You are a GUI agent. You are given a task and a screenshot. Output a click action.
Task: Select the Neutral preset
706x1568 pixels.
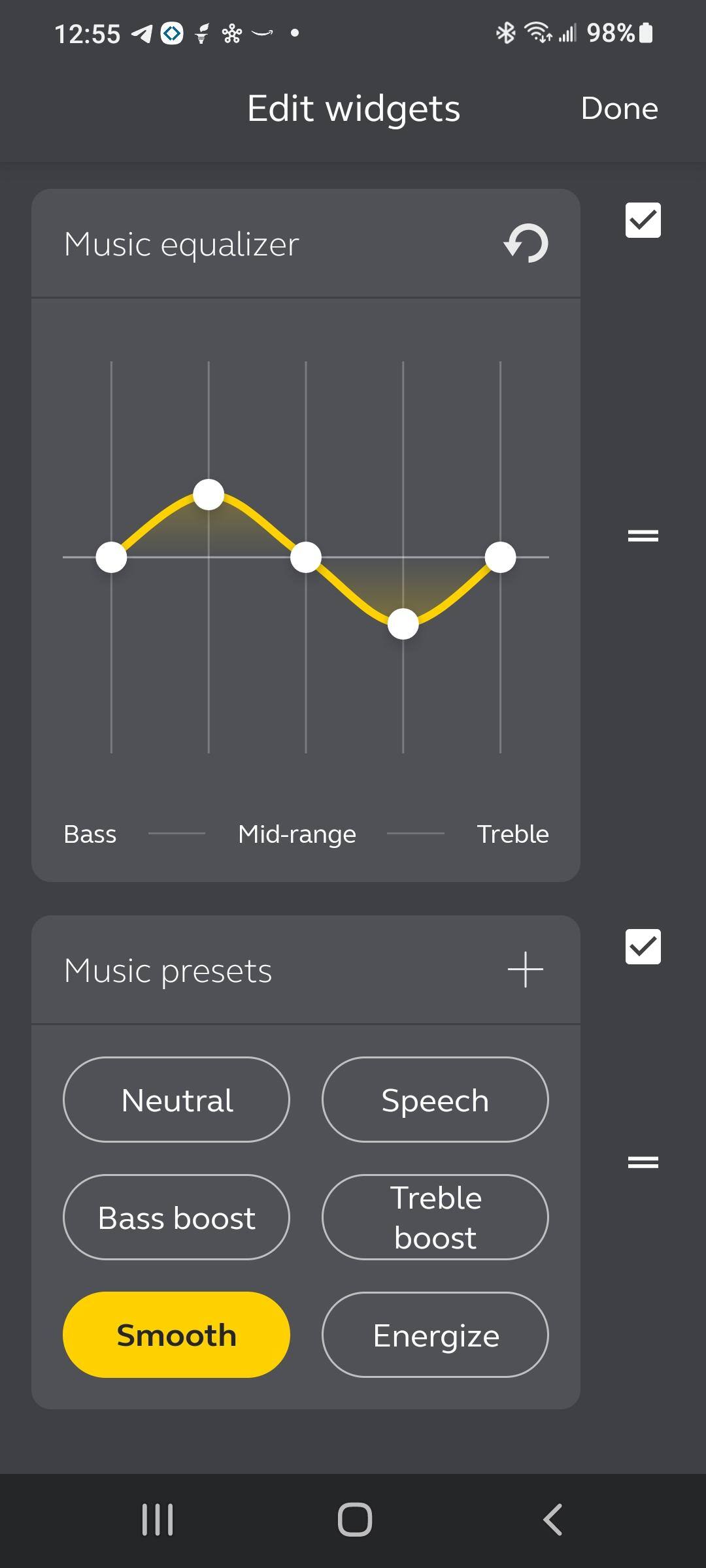176,1100
